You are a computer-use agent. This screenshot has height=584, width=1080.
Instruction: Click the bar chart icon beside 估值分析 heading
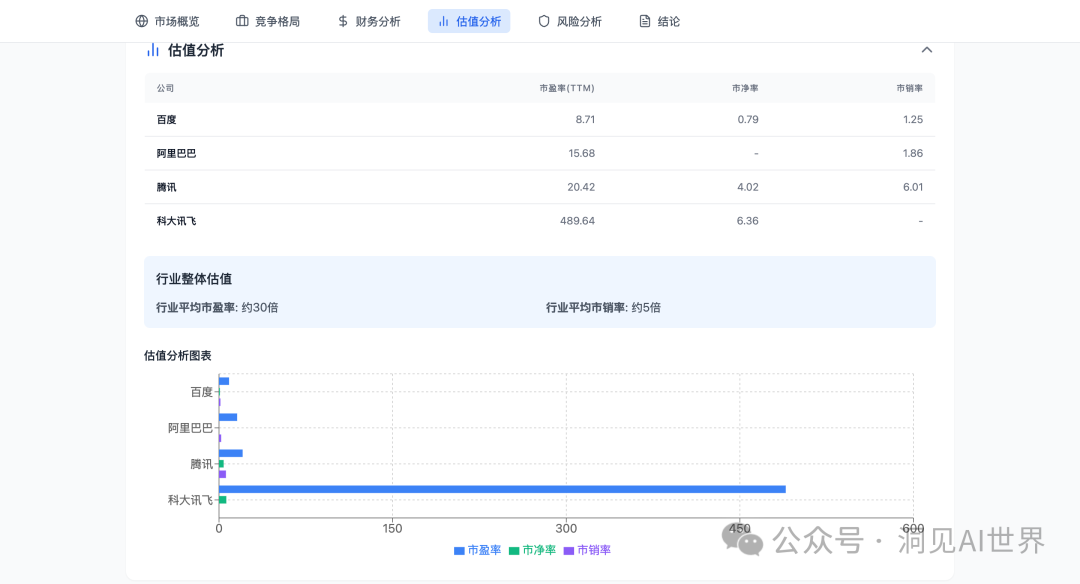point(153,50)
